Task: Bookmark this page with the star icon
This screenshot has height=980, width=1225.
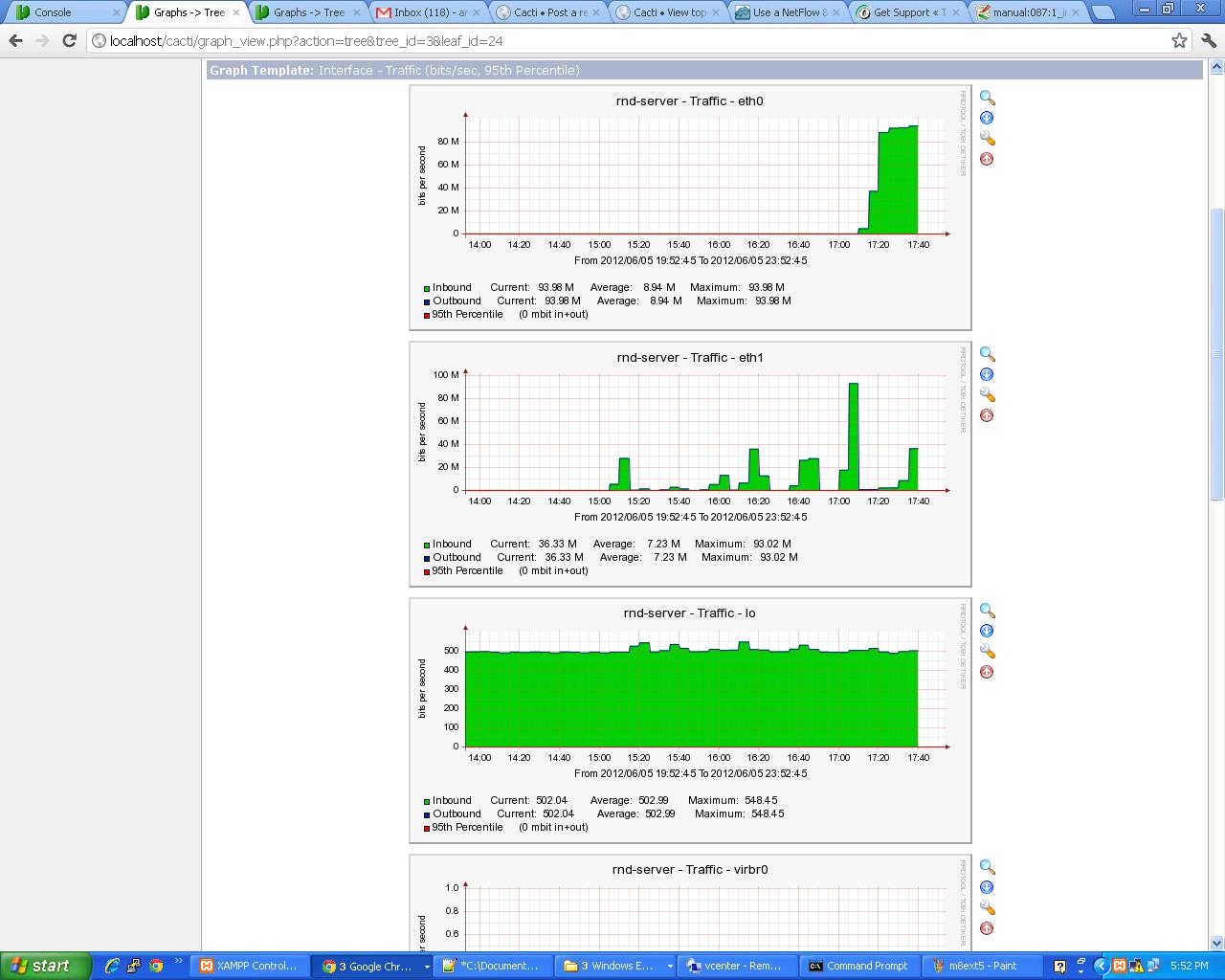Action: (x=1179, y=41)
